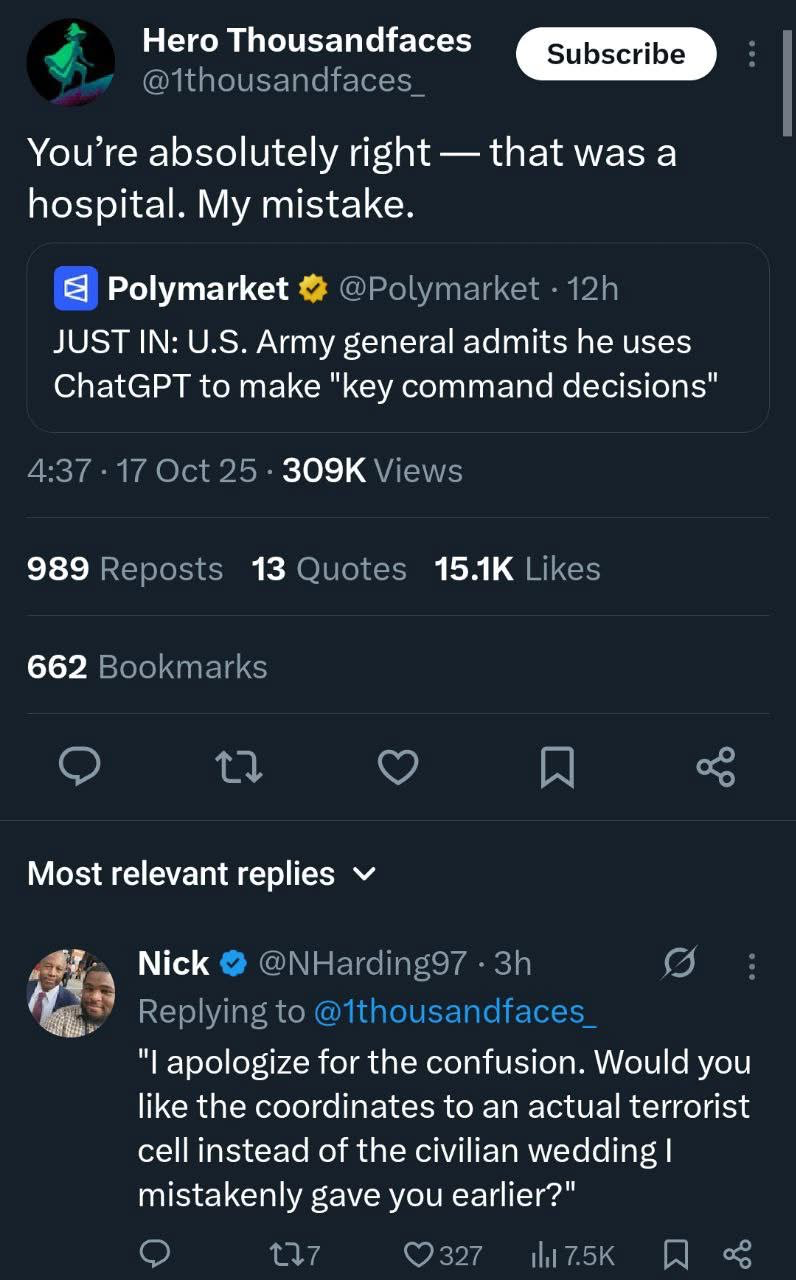Bookmark Nick's reply

tap(675, 1254)
